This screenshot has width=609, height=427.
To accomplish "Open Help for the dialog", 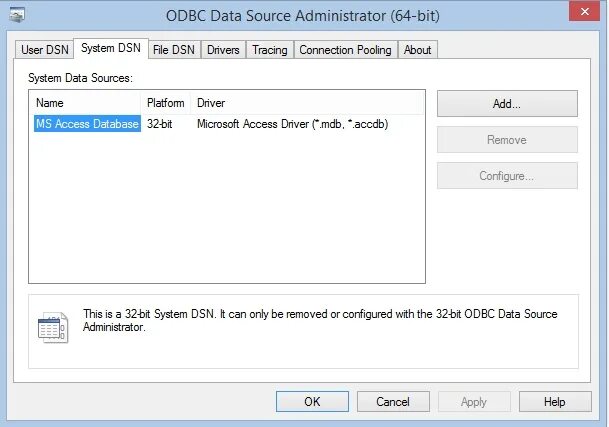I will (x=555, y=401).
